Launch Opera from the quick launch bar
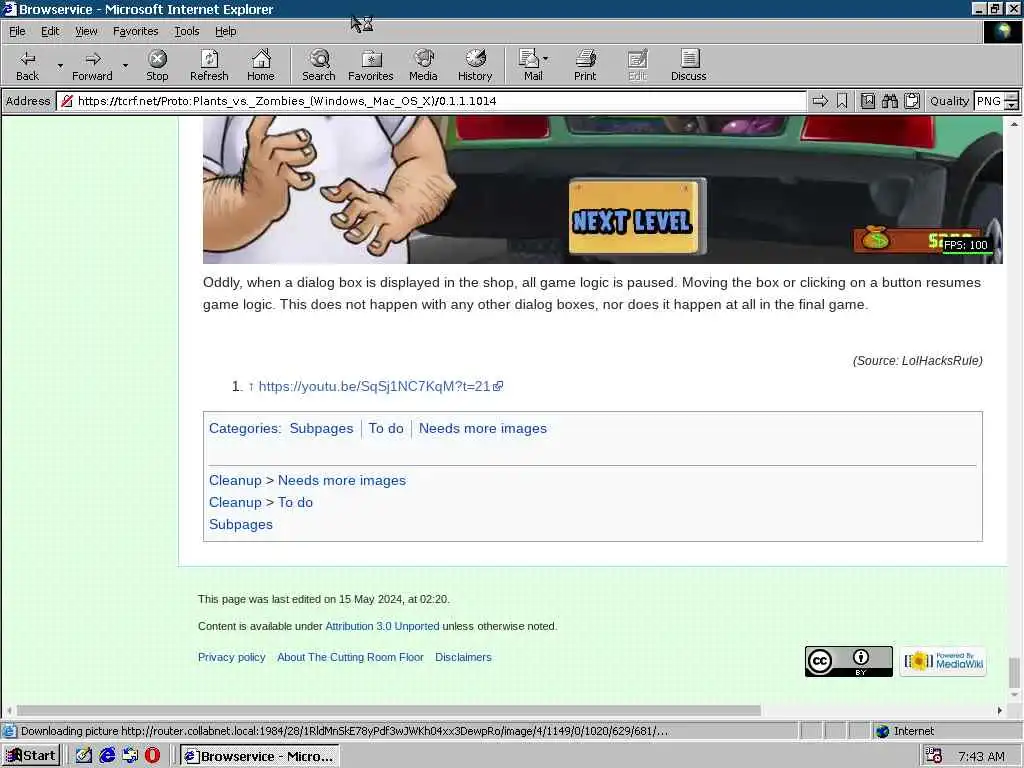 [152, 756]
